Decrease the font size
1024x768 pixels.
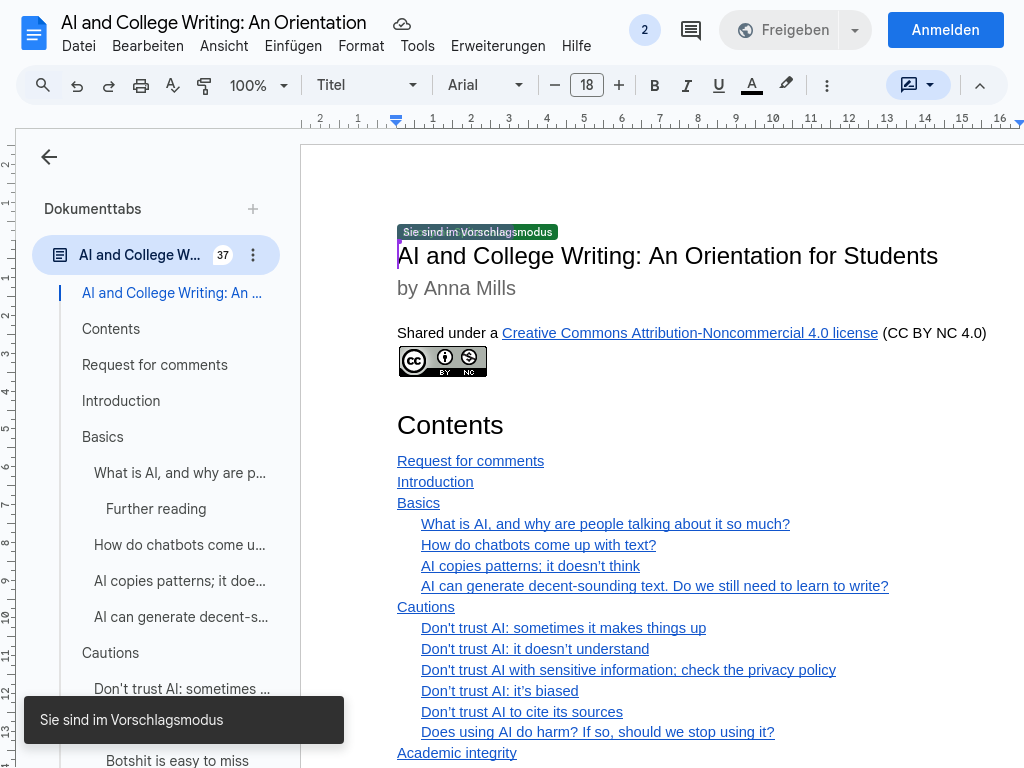(554, 85)
